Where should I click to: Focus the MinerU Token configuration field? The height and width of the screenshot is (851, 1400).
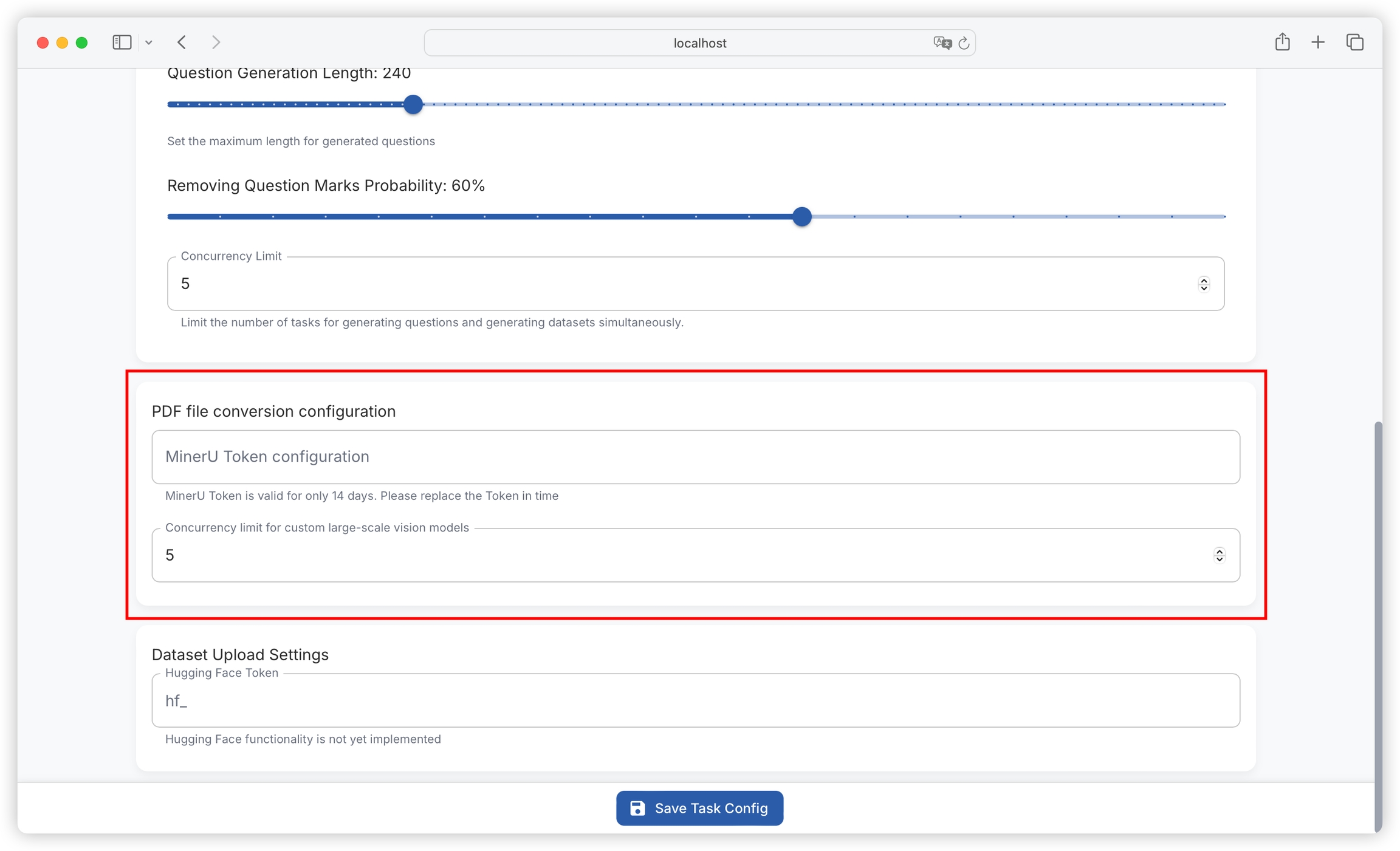[x=695, y=457]
